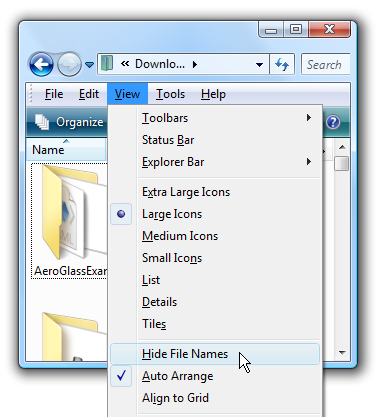
Task: Click the greyed Forward arrow button
Action: click(x=69, y=64)
